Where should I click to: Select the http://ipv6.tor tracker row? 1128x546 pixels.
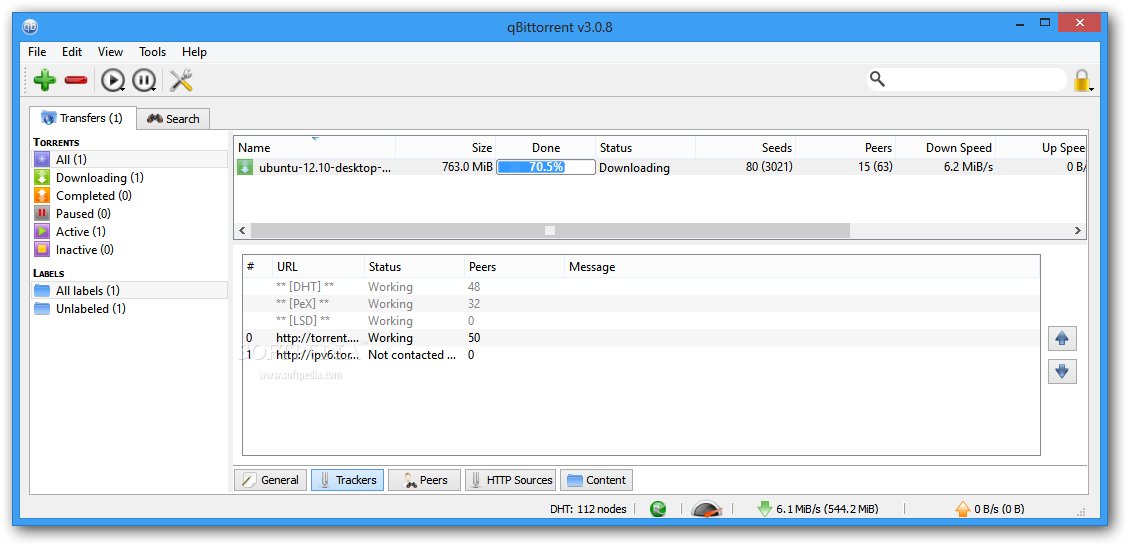[x=641, y=355]
